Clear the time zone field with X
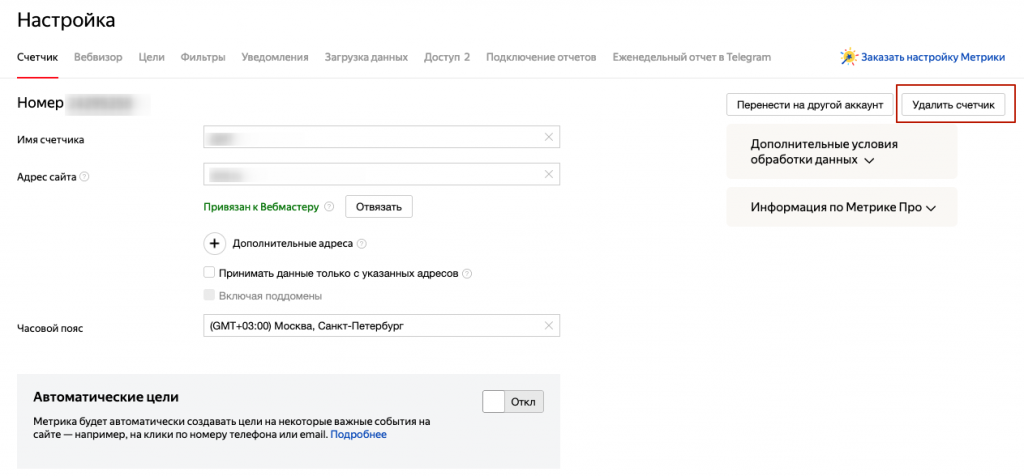The image size is (1024, 476). tap(548, 326)
